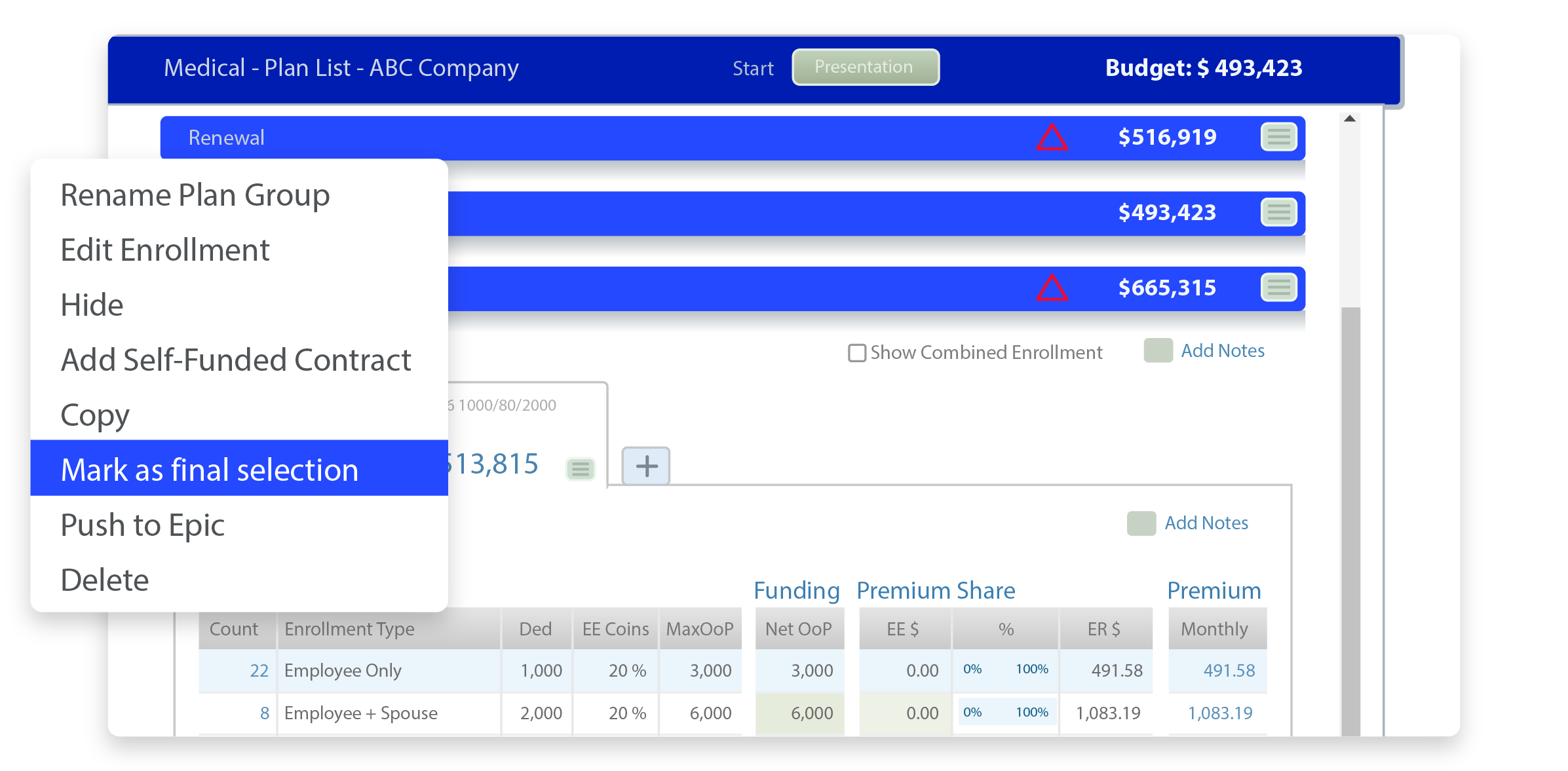The image size is (1568, 771).
Task: Click the Employee Only count 22
Action: [259, 671]
